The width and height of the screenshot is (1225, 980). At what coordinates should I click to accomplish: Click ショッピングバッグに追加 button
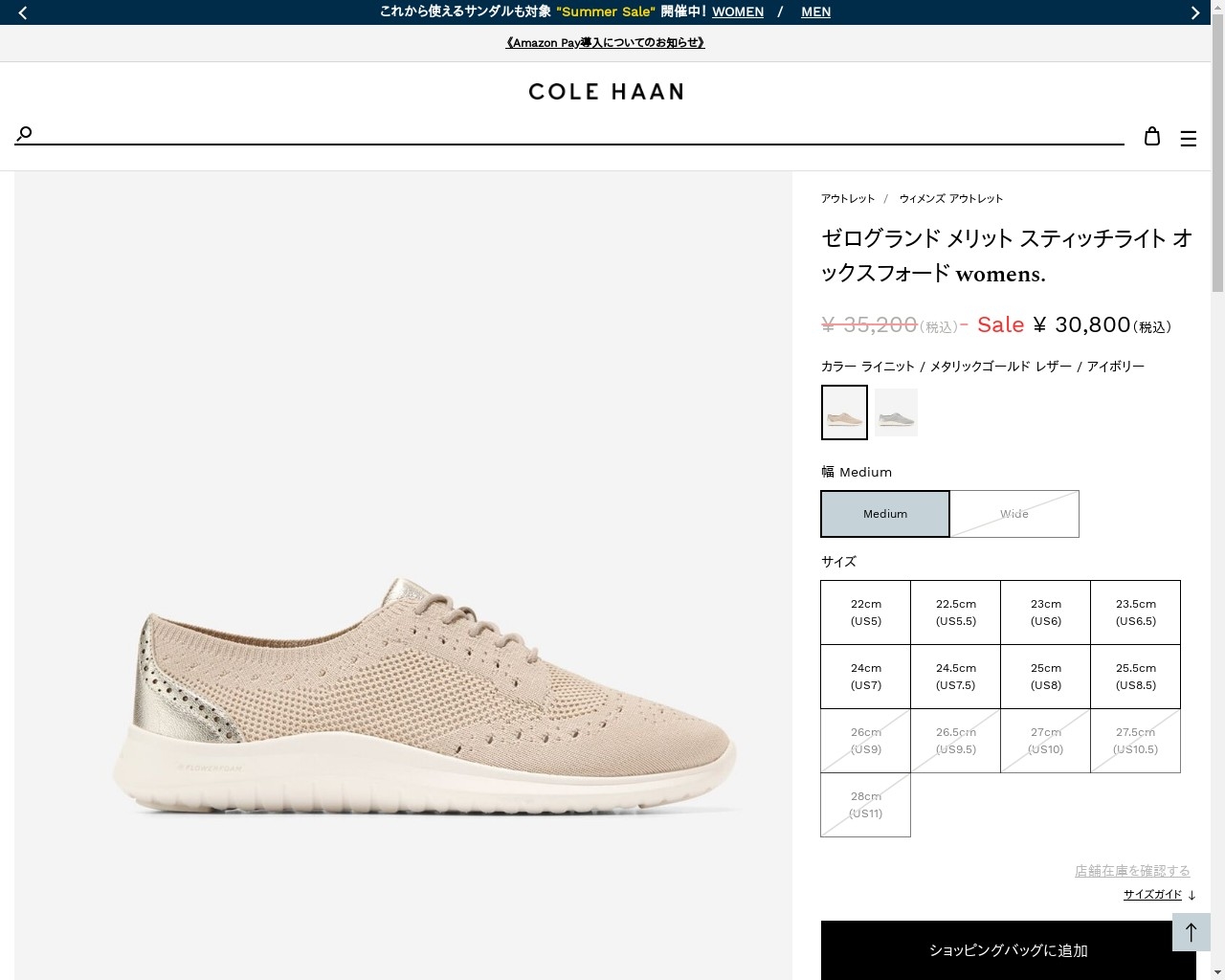(1009, 950)
